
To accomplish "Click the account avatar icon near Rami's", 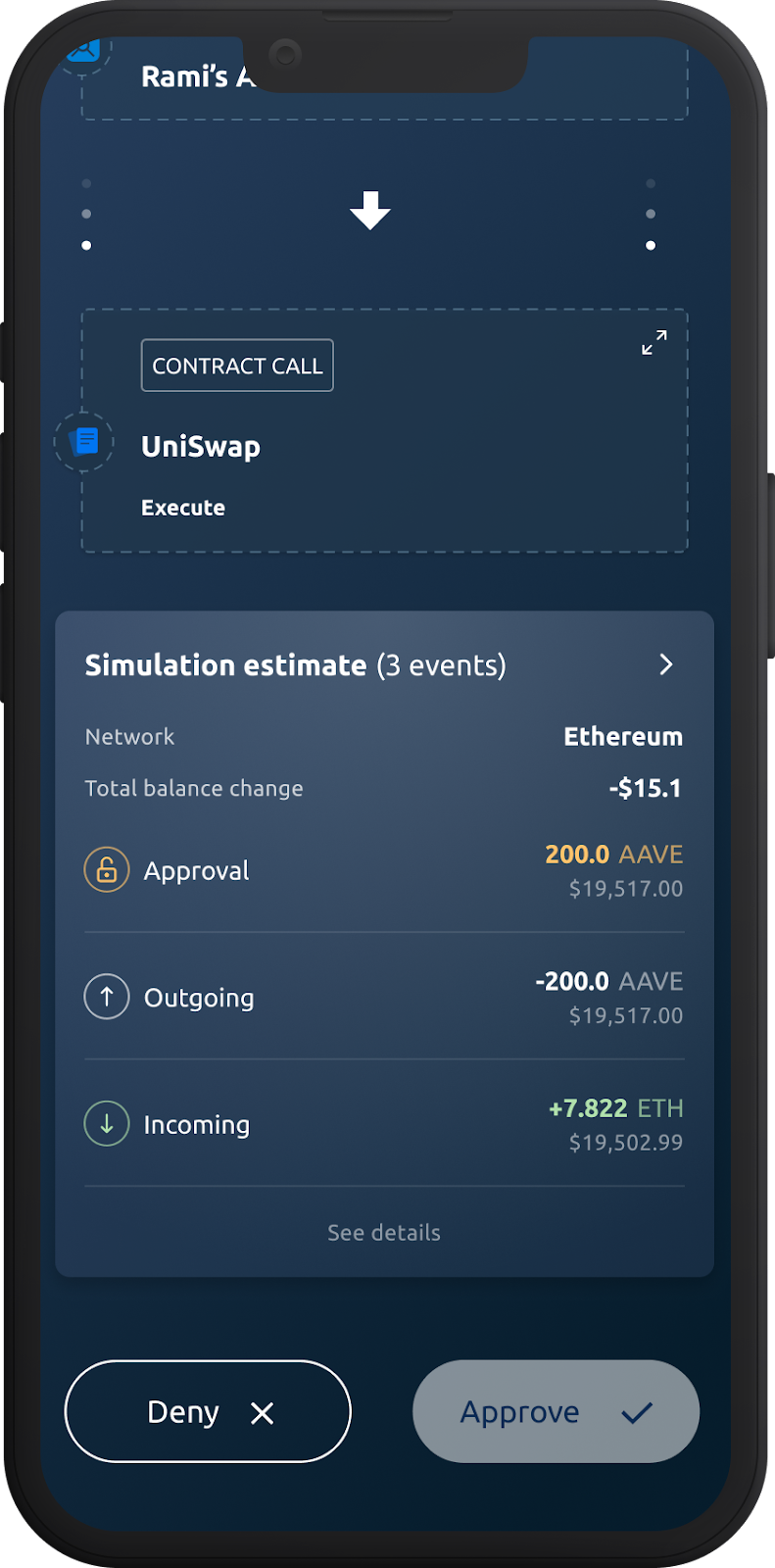I will pos(82,49).
